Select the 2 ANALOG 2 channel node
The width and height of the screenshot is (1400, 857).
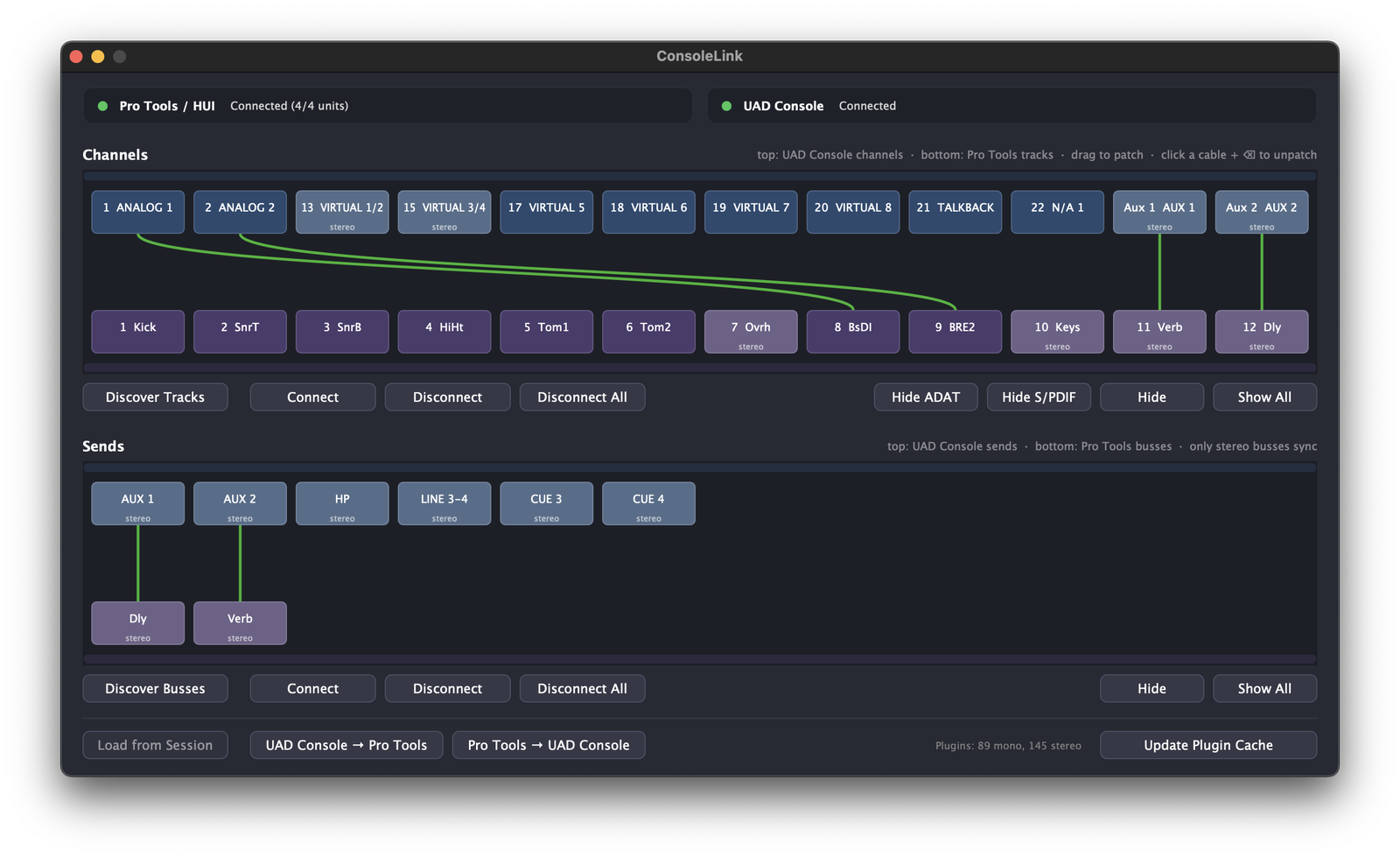point(240,212)
